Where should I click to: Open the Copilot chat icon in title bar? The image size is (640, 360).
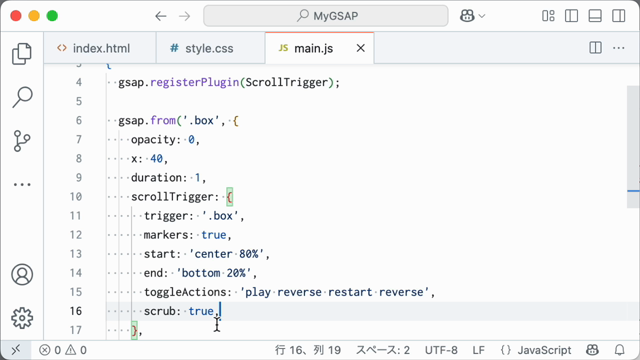tap(467, 16)
